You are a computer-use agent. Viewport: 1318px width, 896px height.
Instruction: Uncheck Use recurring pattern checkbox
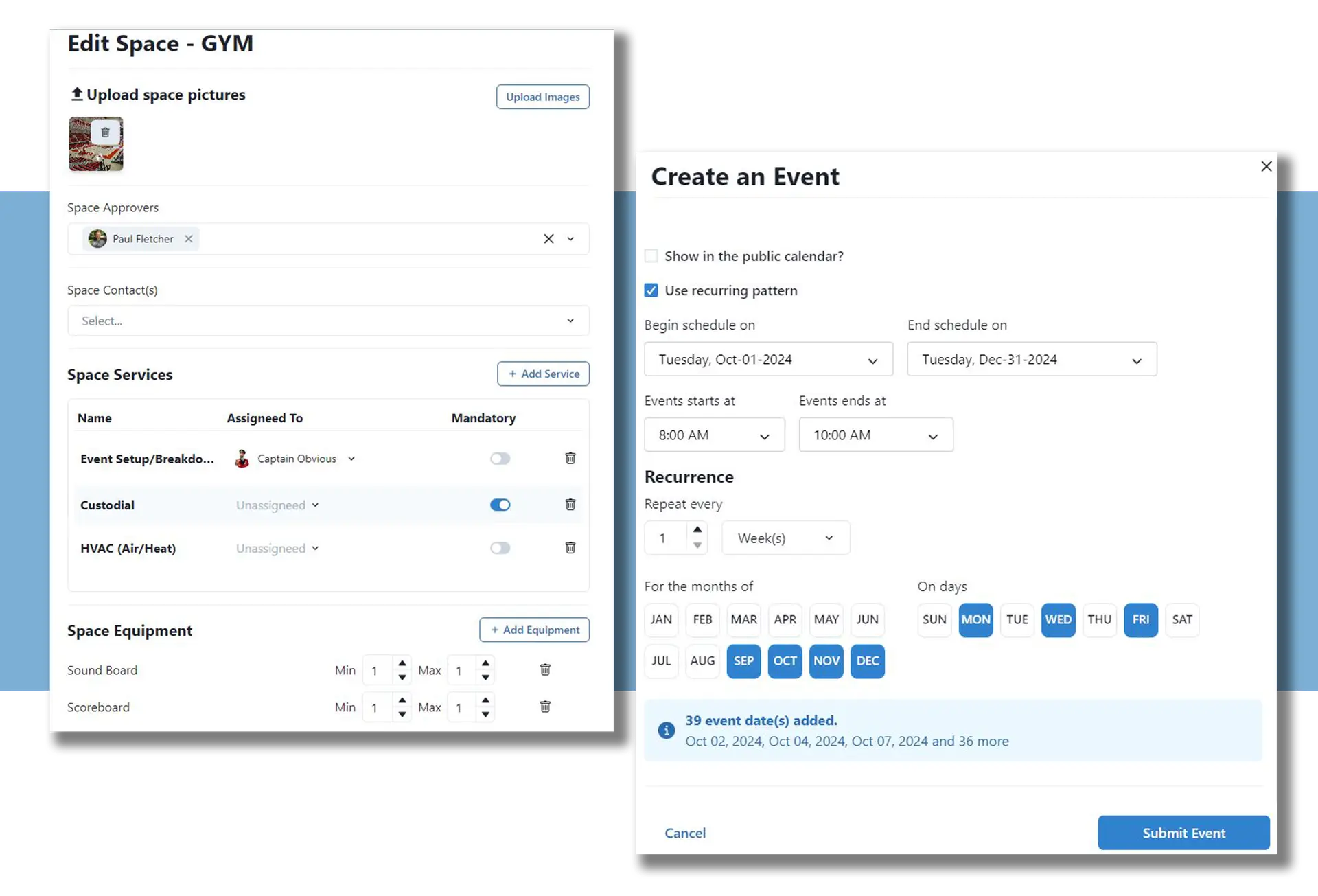pos(651,290)
